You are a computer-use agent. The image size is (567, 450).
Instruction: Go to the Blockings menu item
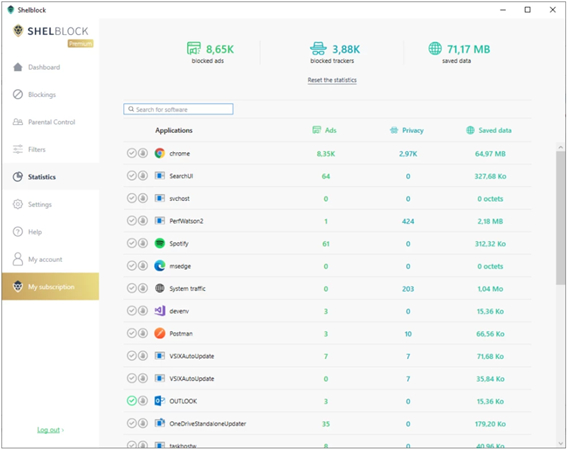pos(51,94)
